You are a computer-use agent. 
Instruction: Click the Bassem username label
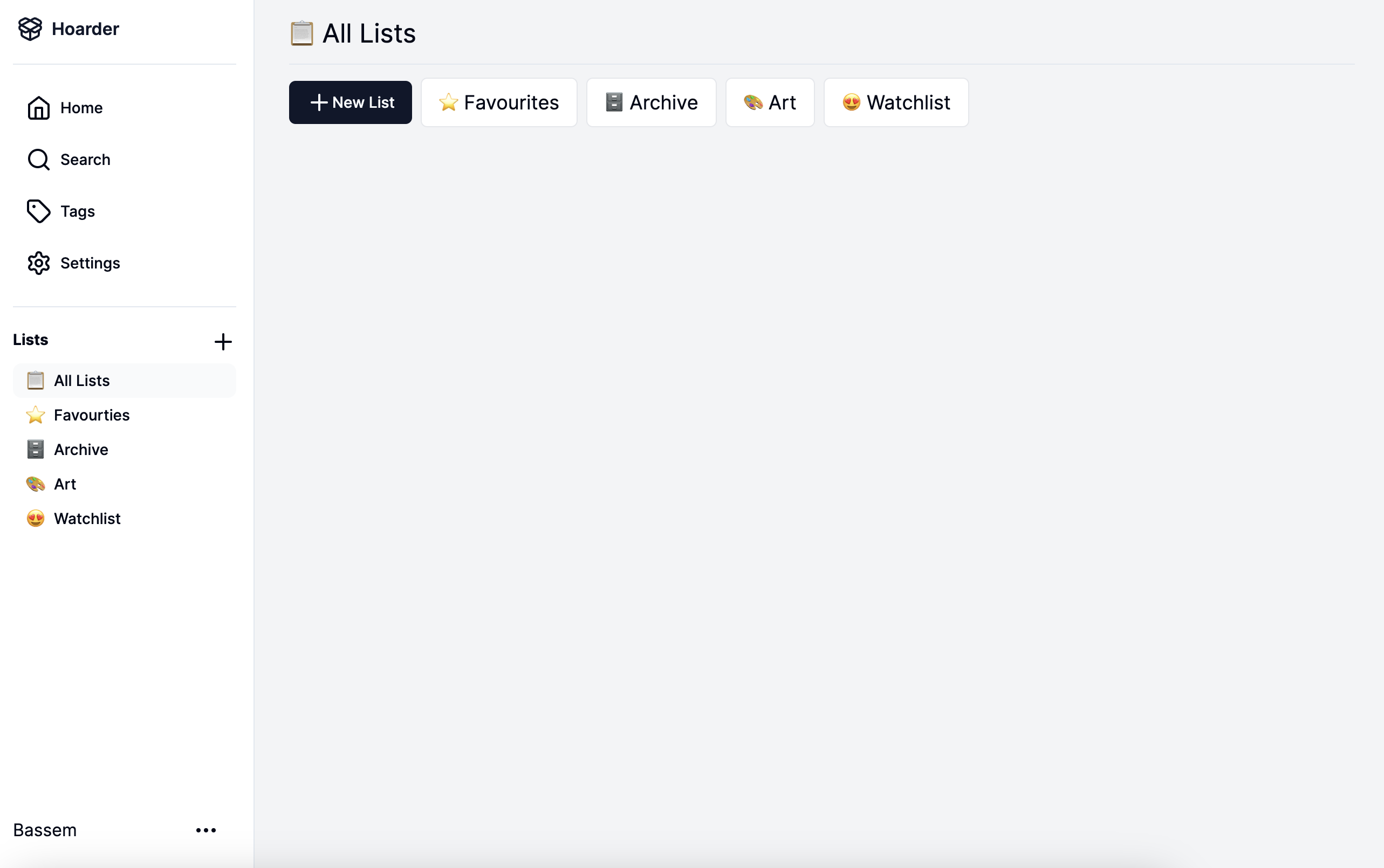click(x=45, y=830)
